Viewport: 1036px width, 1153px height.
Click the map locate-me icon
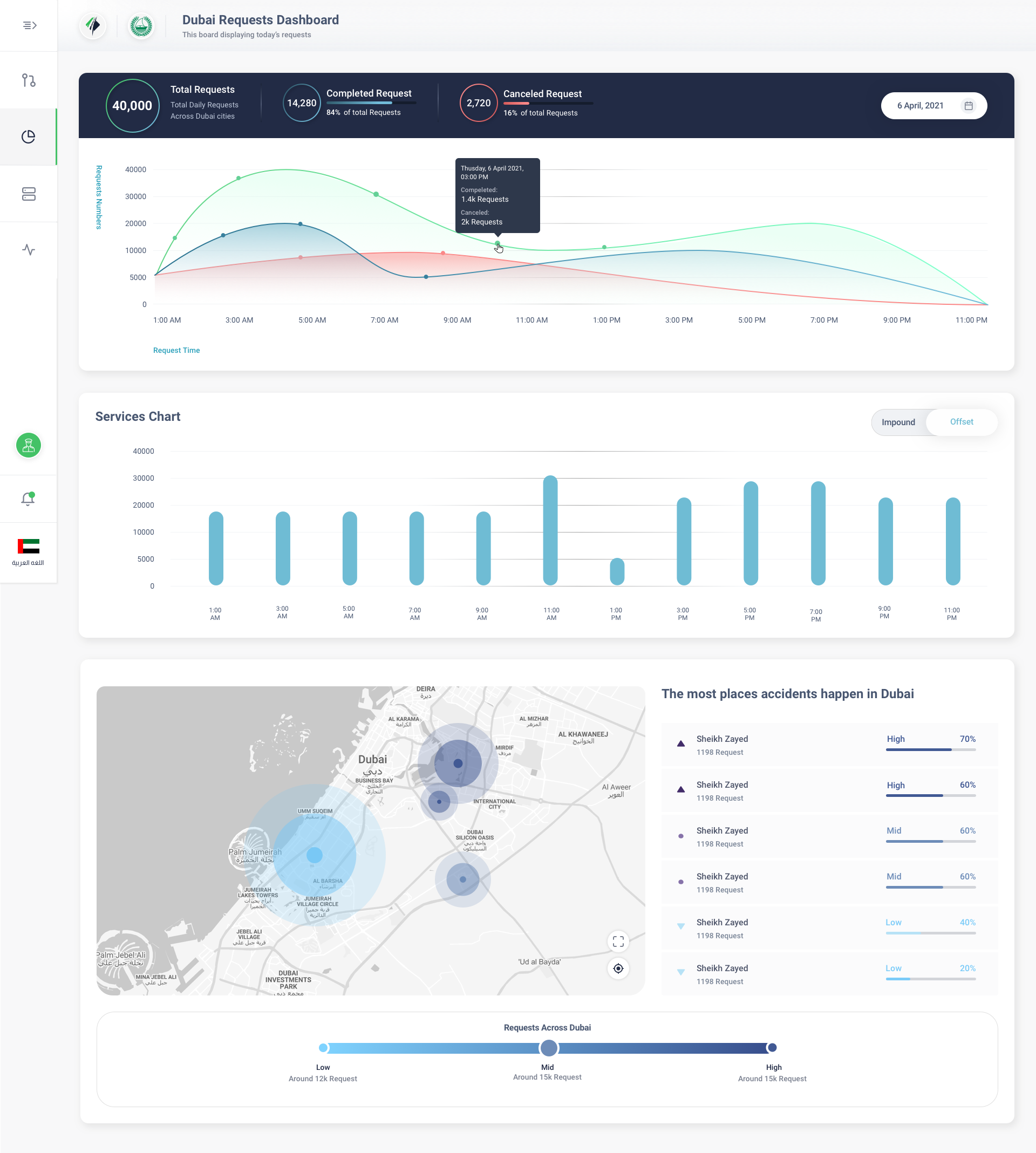coord(618,968)
